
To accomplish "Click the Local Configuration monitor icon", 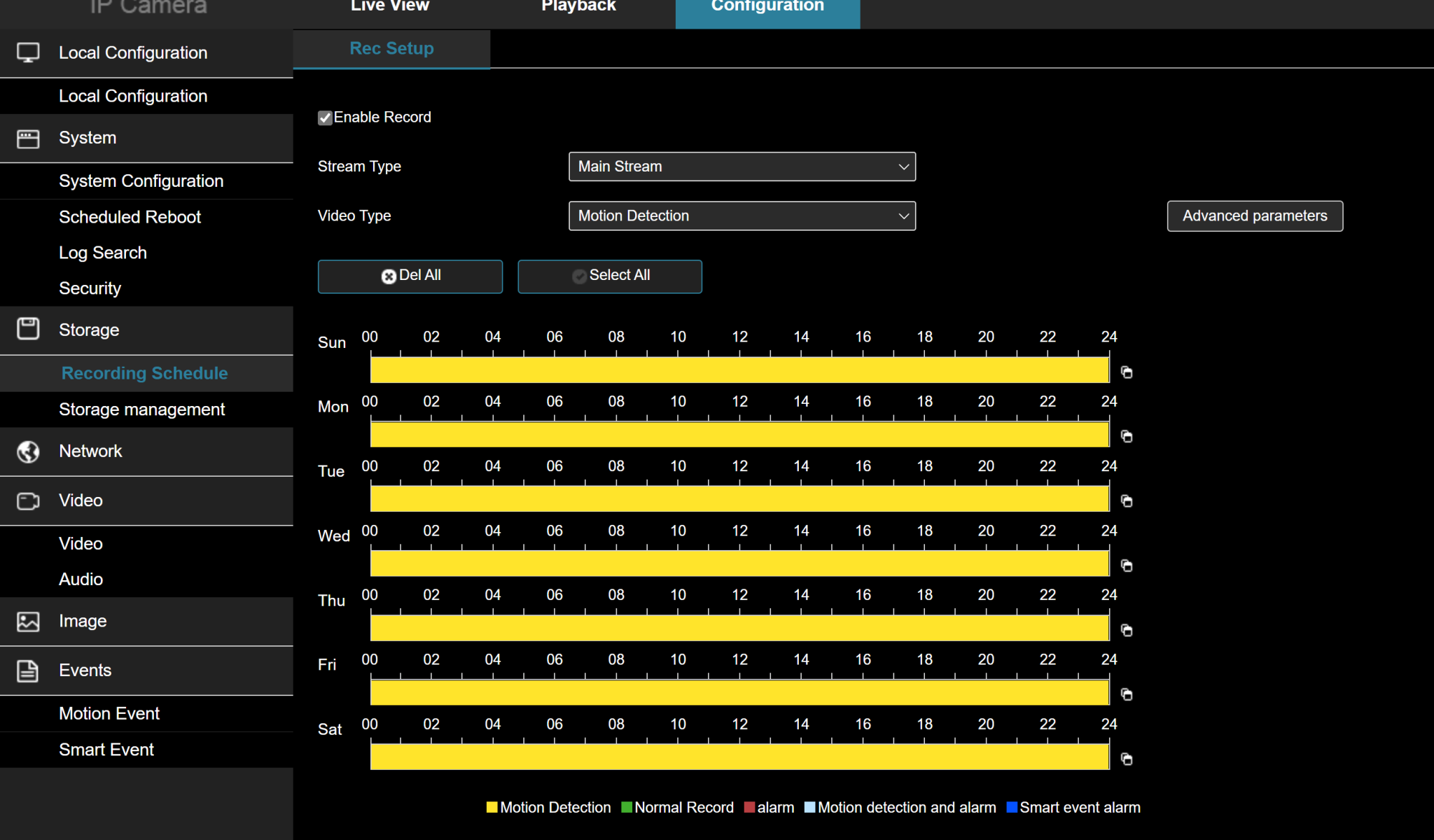I will [x=28, y=52].
